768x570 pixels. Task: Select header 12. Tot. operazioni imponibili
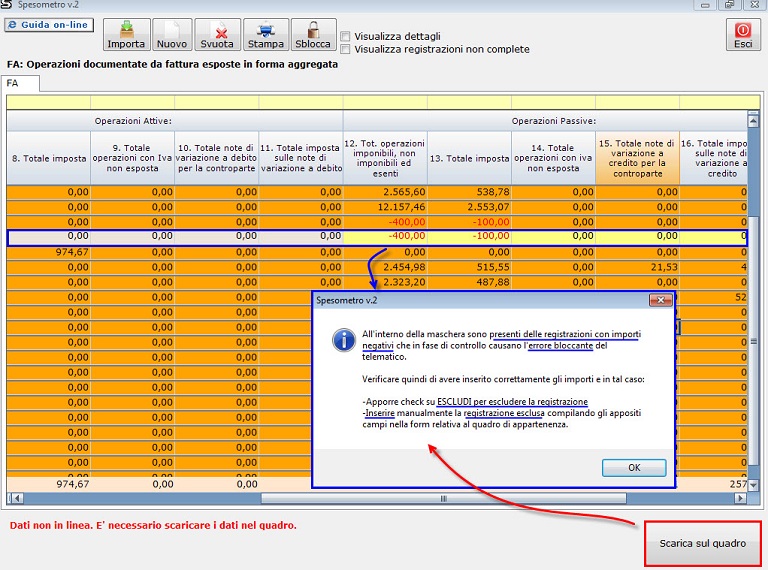click(385, 158)
